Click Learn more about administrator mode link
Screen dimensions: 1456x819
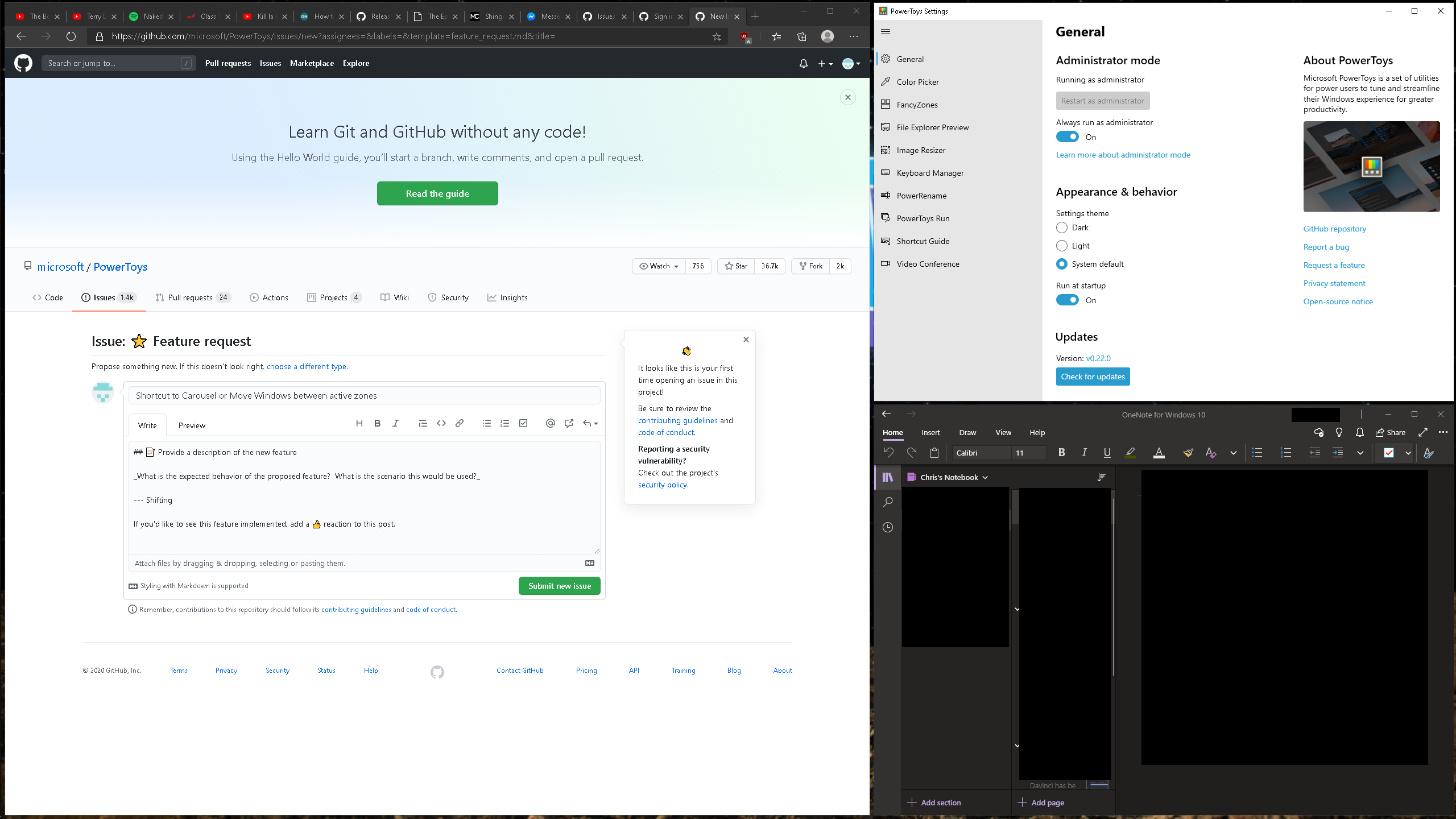[1123, 155]
